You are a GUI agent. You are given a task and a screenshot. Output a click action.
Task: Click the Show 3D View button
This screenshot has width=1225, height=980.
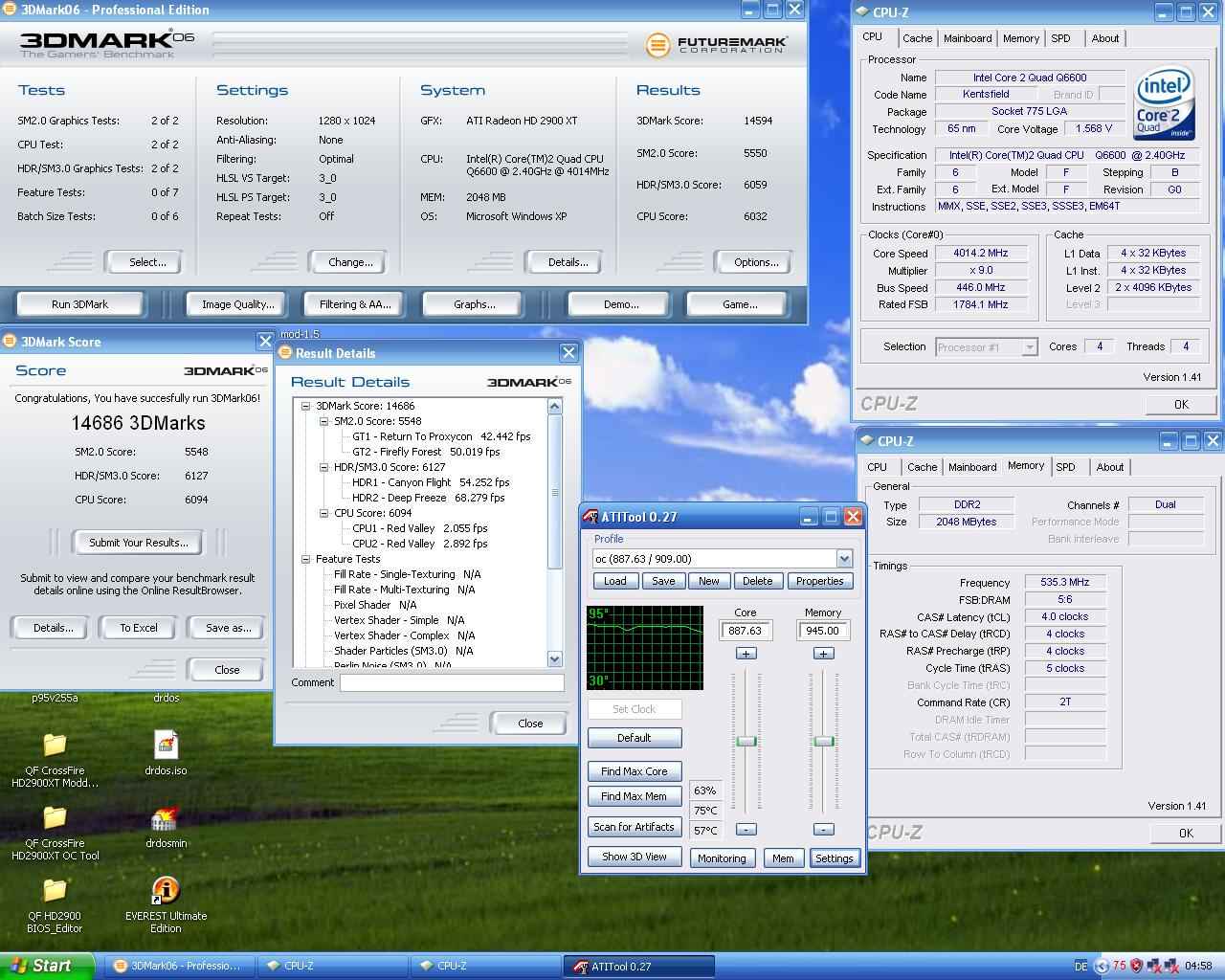click(635, 857)
